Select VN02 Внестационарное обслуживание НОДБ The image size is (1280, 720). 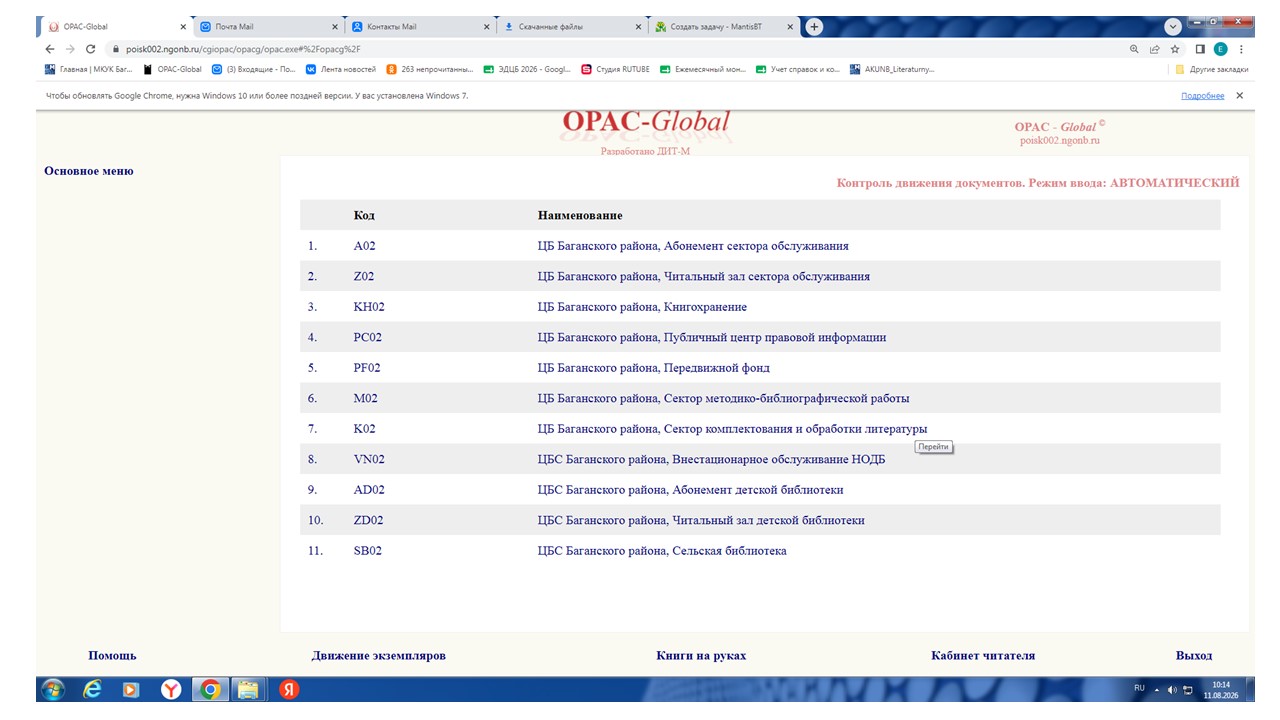[760, 459]
